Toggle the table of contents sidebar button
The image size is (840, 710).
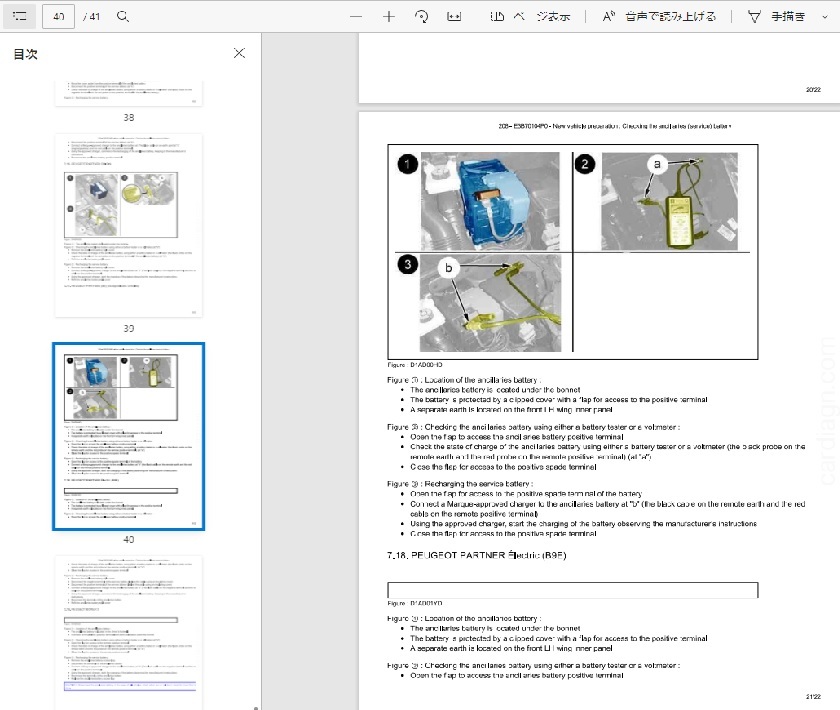pyautogui.click(x=20, y=16)
